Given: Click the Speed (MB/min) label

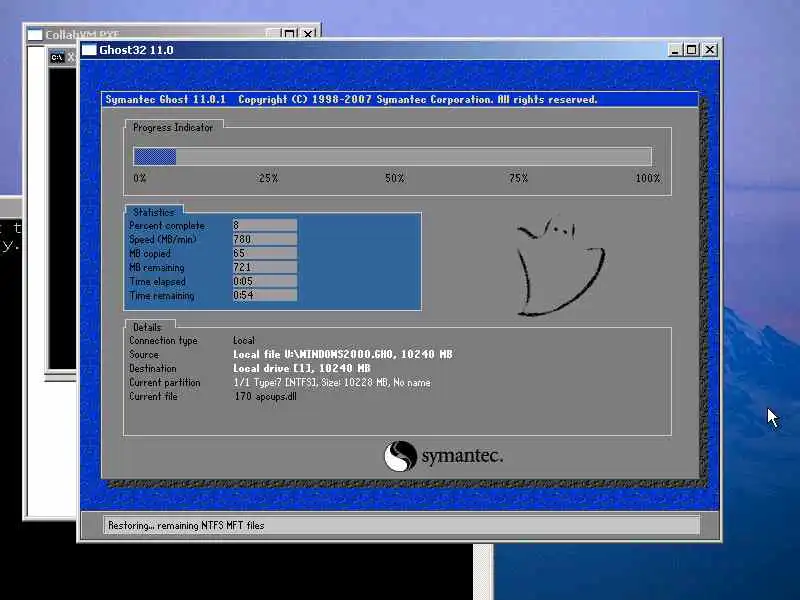Looking at the screenshot, I should (163, 239).
